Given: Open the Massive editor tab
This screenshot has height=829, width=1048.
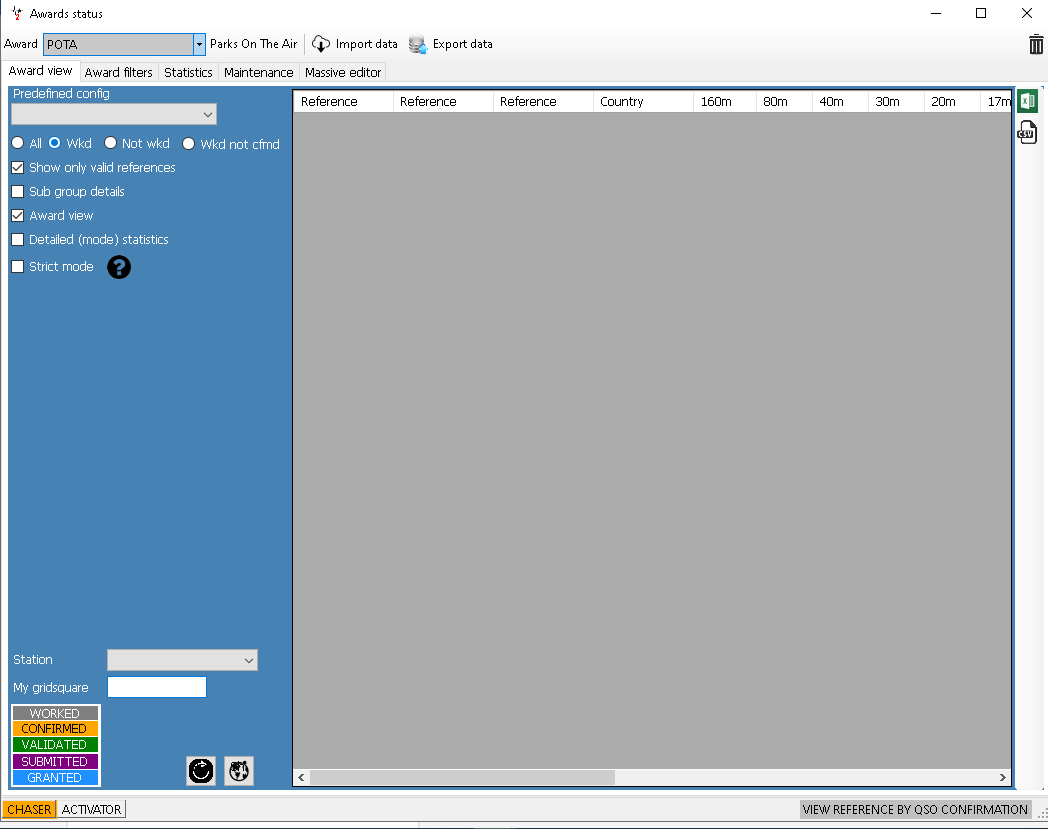Looking at the screenshot, I should coord(343,72).
